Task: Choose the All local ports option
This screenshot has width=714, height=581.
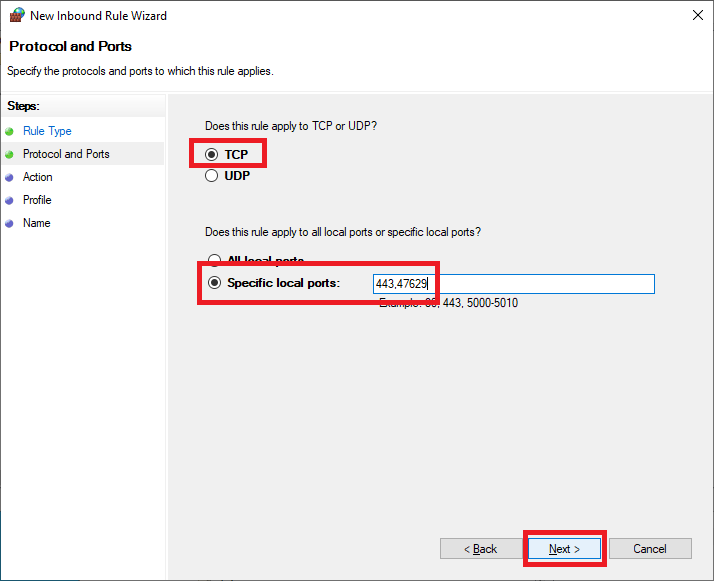Action: pyautogui.click(x=212, y=261)
